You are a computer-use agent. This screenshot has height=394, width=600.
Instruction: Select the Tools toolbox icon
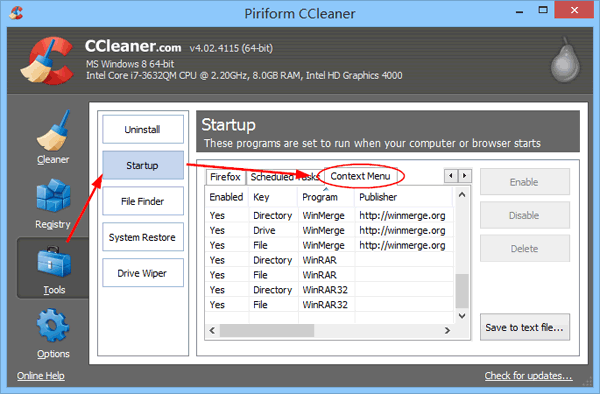click(54, 262)
